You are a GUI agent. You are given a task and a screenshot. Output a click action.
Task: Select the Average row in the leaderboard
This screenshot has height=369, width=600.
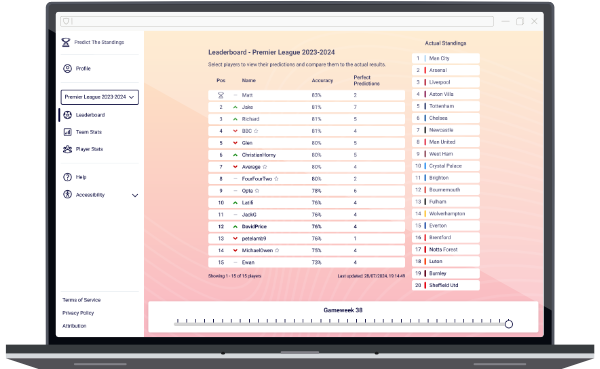307,167
